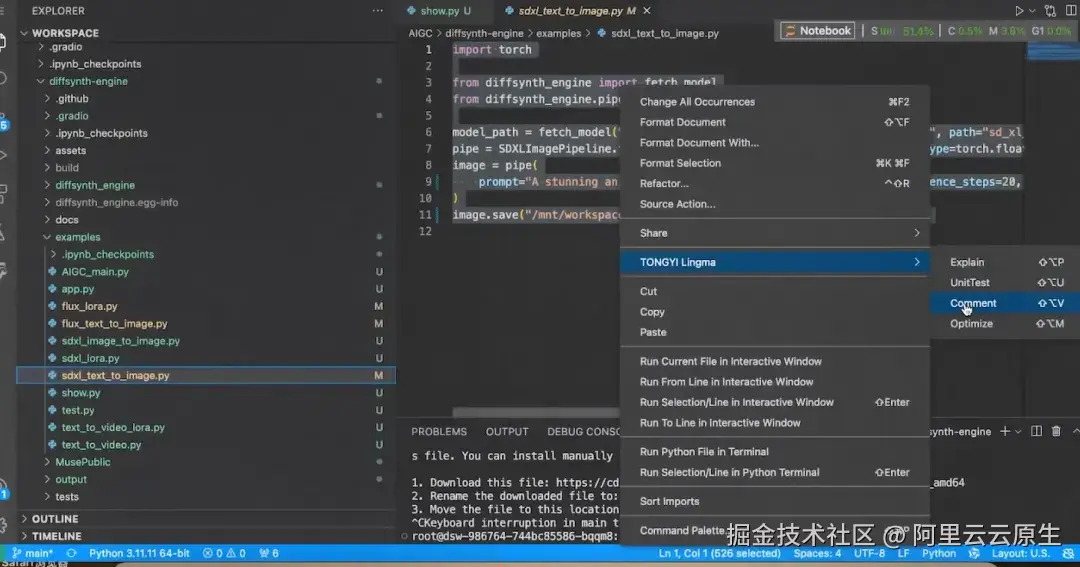The height and width of the screenshot is (567, 1080).
Task: Click the Run Python File play icon
Action: pos(1019,11)
